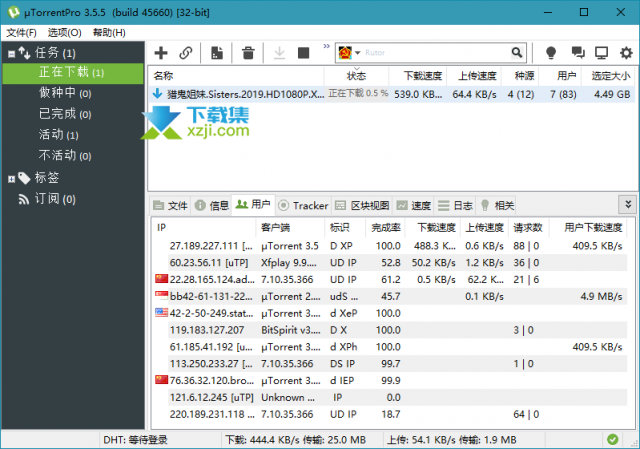The image size is (640, 449).
Task: Click US flag of peer 42-2-50-249
Action: [162, 313]
